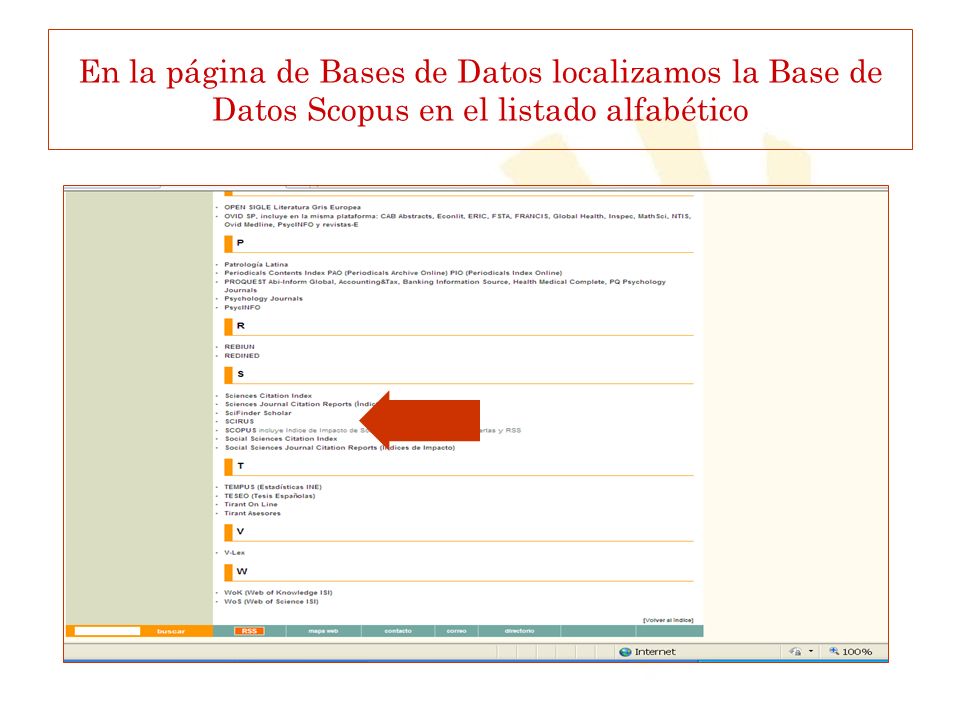Click the search input field beside buscar

(107, 631)
